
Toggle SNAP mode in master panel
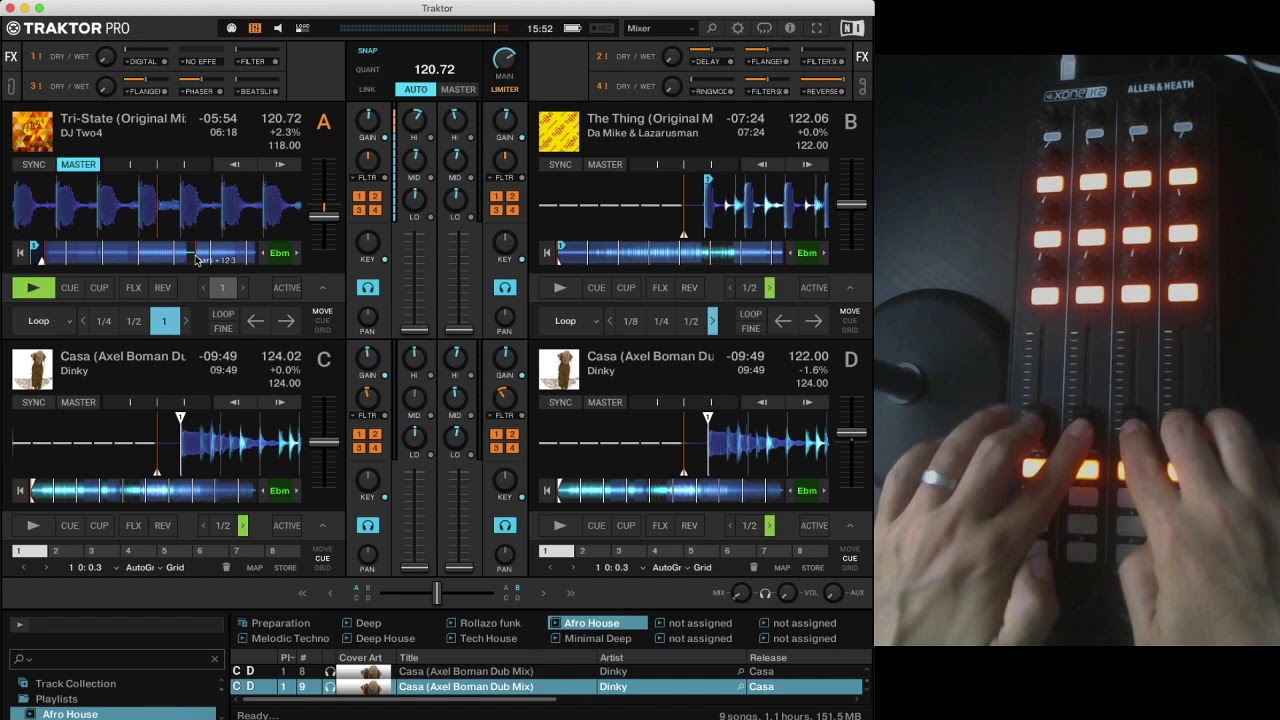368,50
